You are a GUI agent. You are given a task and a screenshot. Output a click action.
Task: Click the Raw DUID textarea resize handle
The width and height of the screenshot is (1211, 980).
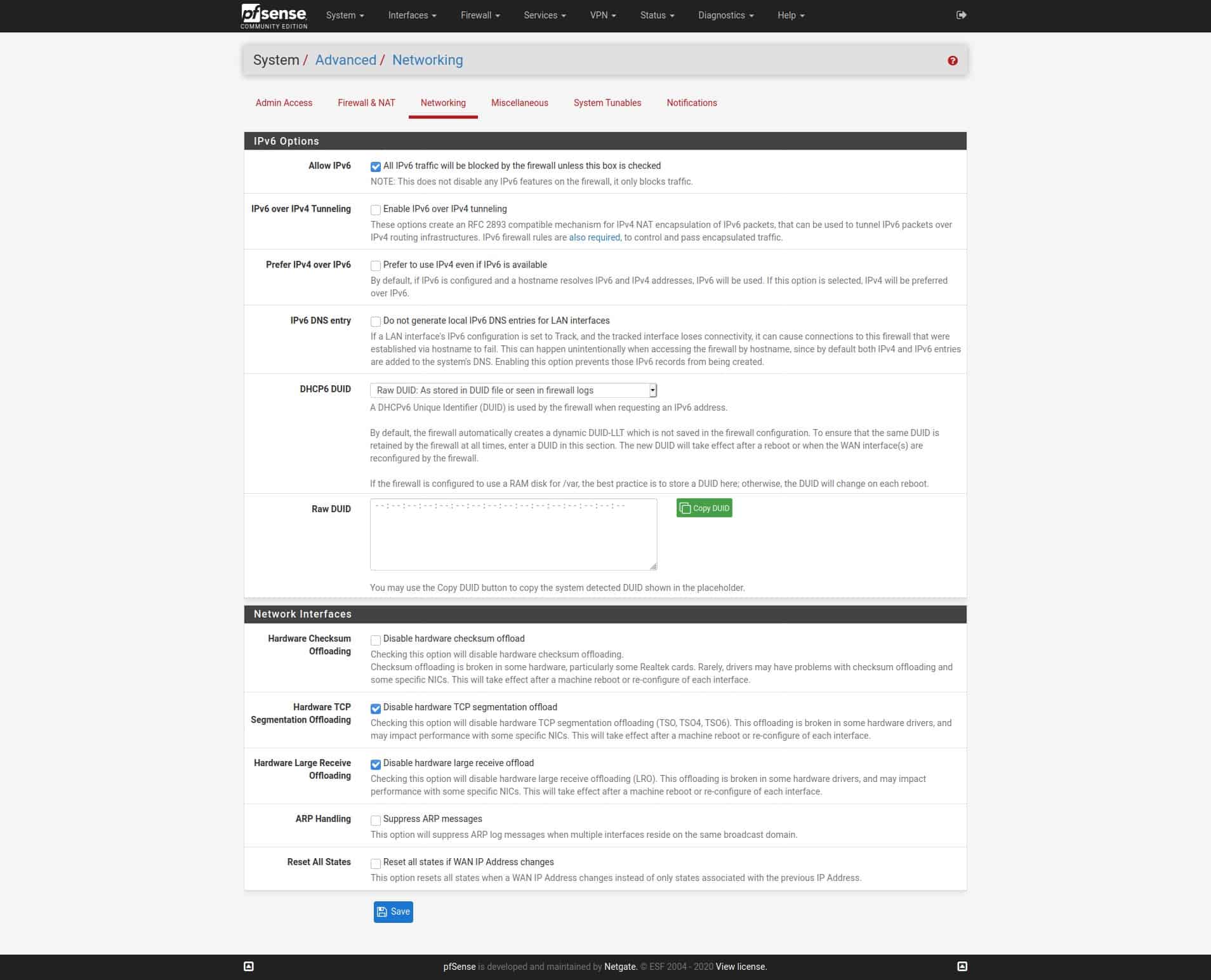(x=653, y=566)
